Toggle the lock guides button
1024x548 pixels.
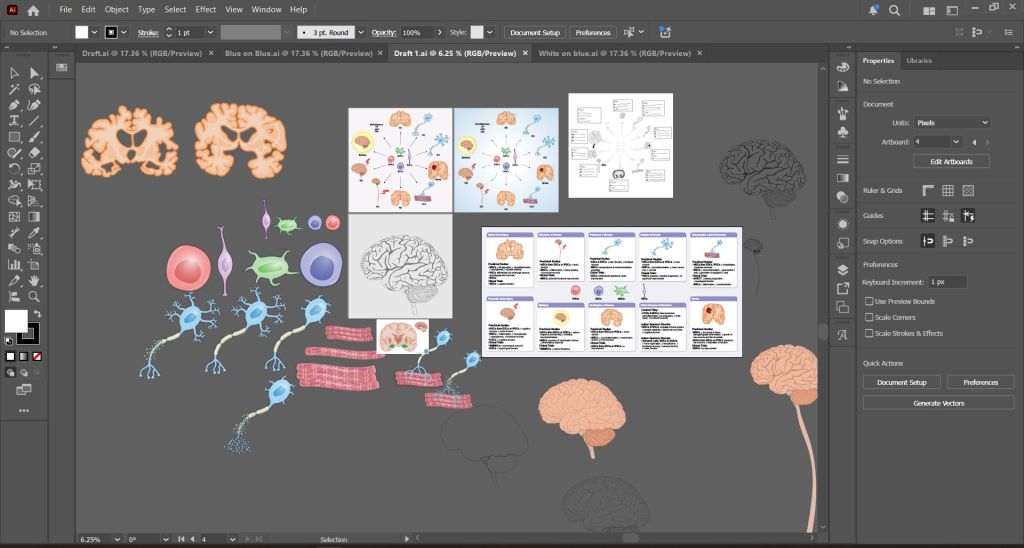[948, 216]
